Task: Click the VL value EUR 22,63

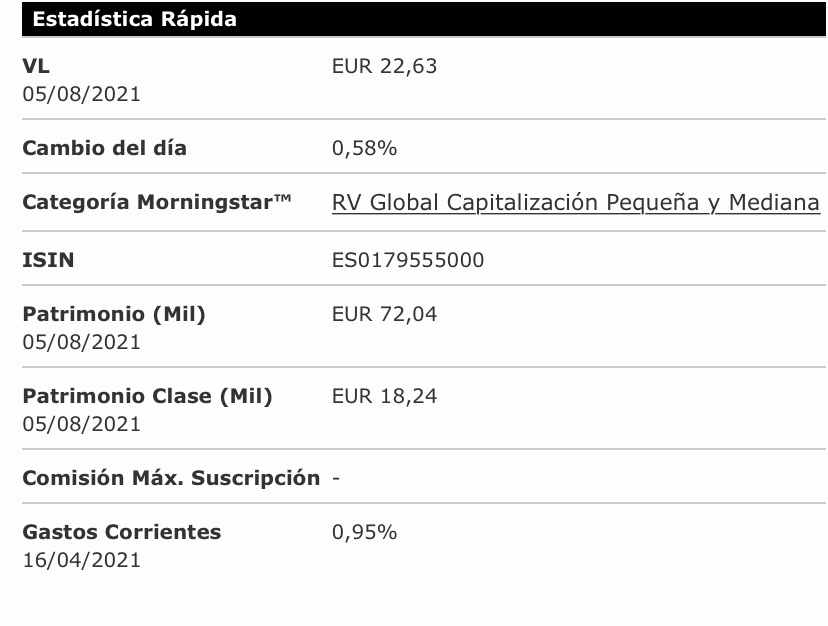Action: pyautogui.click(x=384, y=67)
